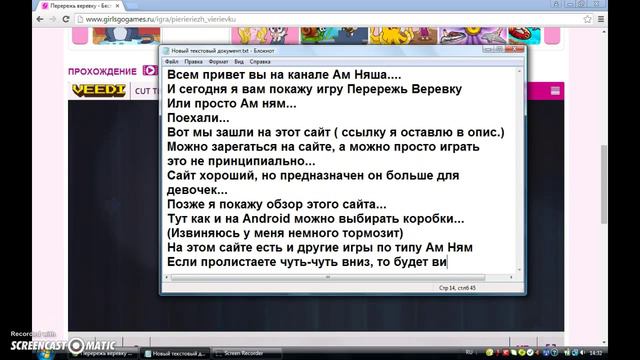The height and width of the screenshot is (360, 640).
Task: Click the word 'Android' in Notepad text
Action: click(x=266, y=218)
